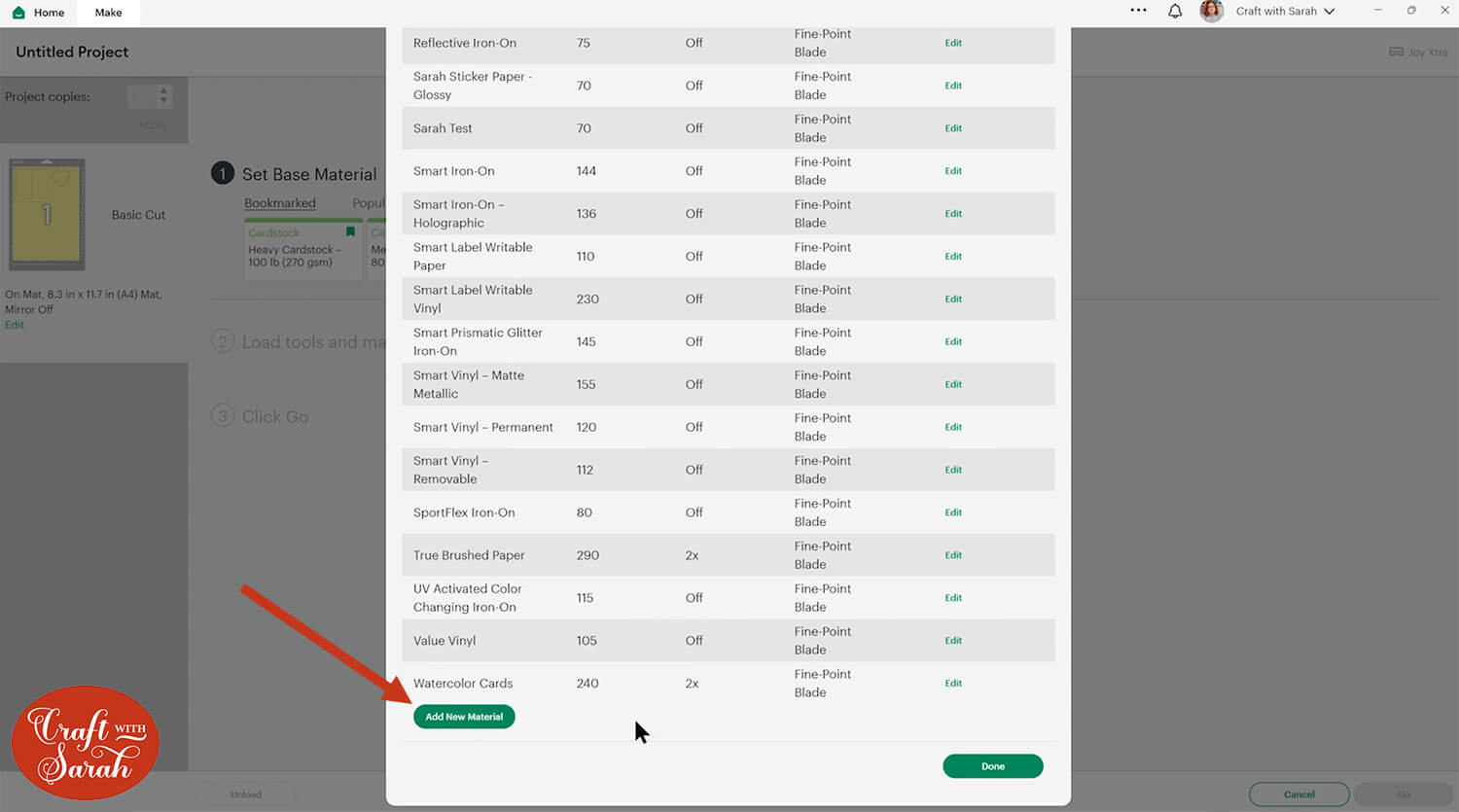The width and height of the screenshot is (1459, 812).
Task: Click the Add New Material button
Action: tap(464, 717)
